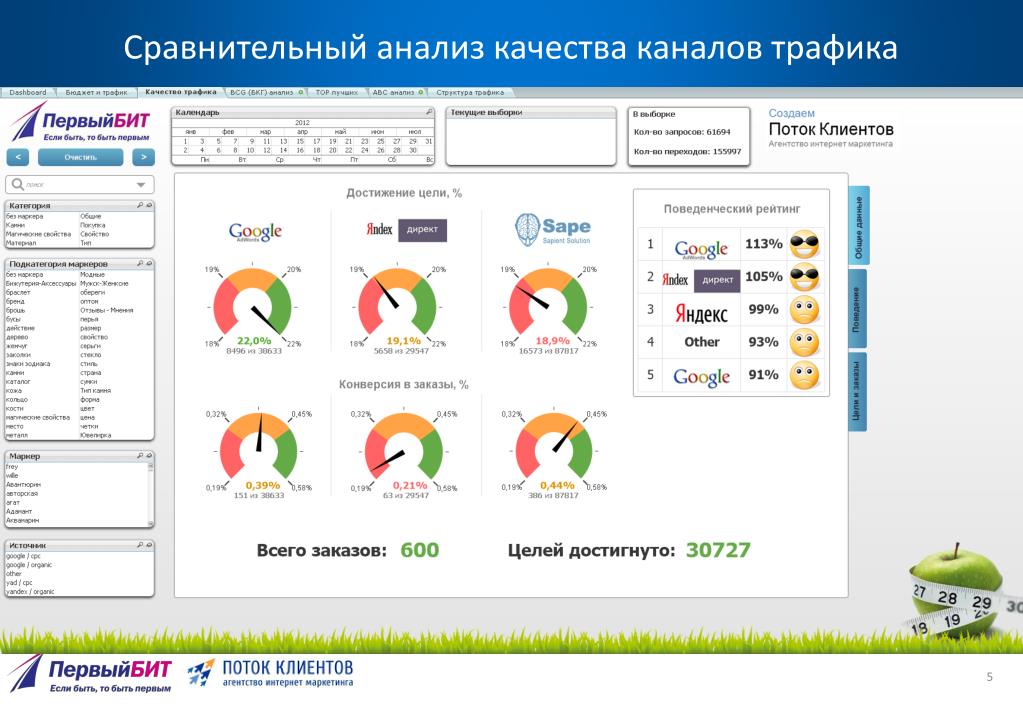Image resolution: width=1023 pixels, height=708 pixels.
Task: Open the search field dropdown arrow
Action: 141,185
